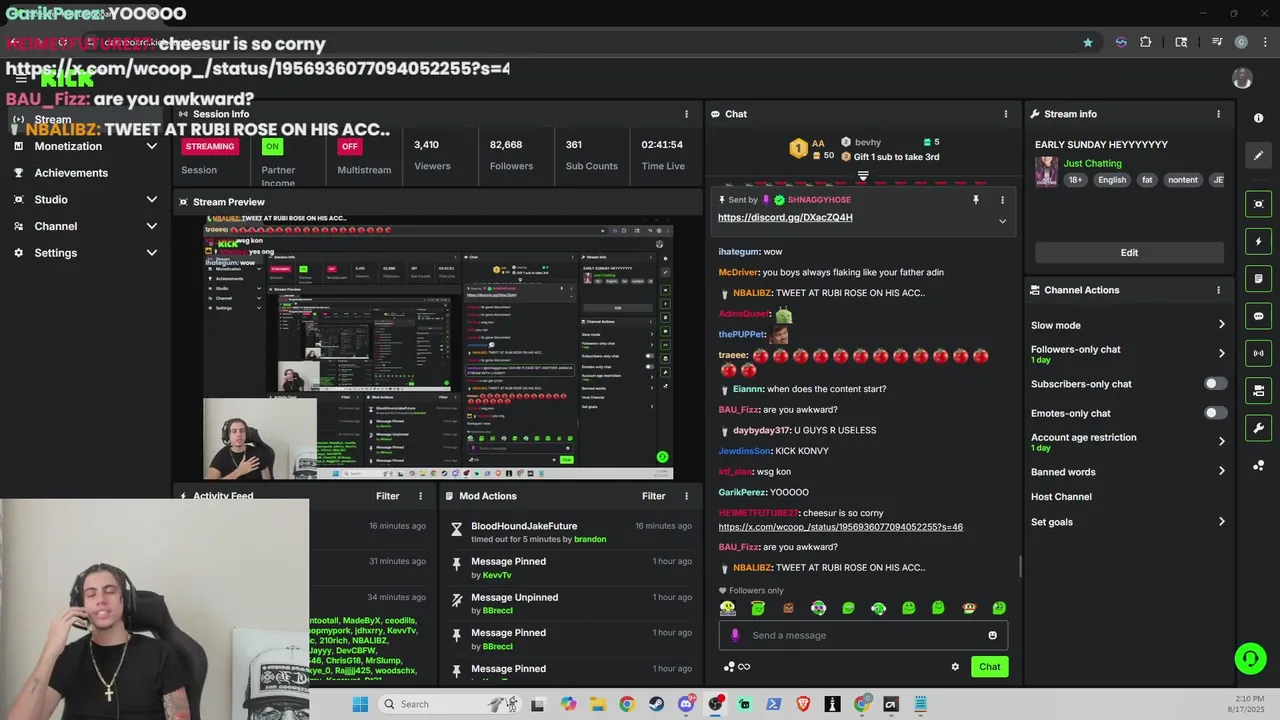Open the Stream item in sidebar
The image size is (1280, 720).
[53, 120]
